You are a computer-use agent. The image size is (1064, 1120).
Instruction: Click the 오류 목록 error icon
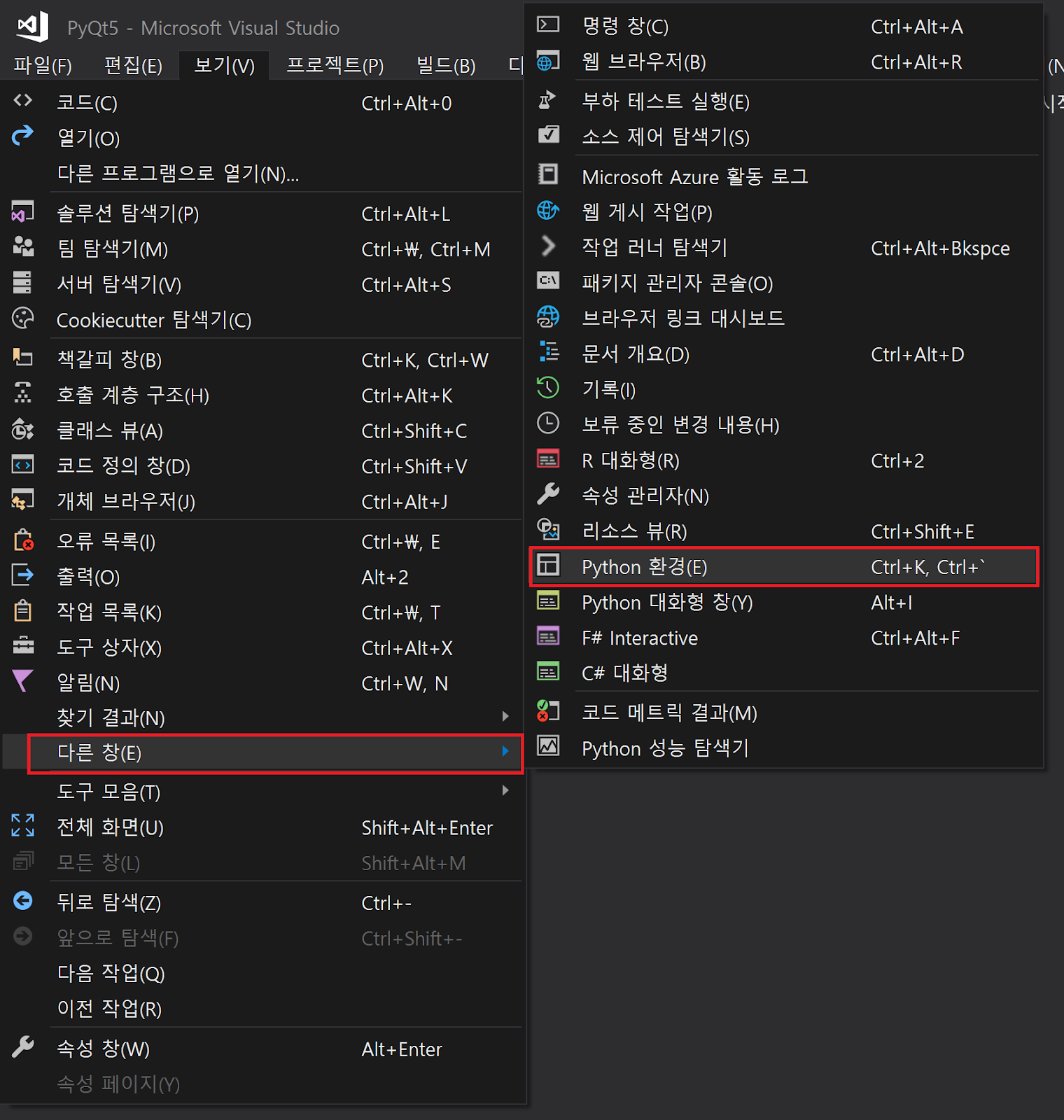point(23,540)
